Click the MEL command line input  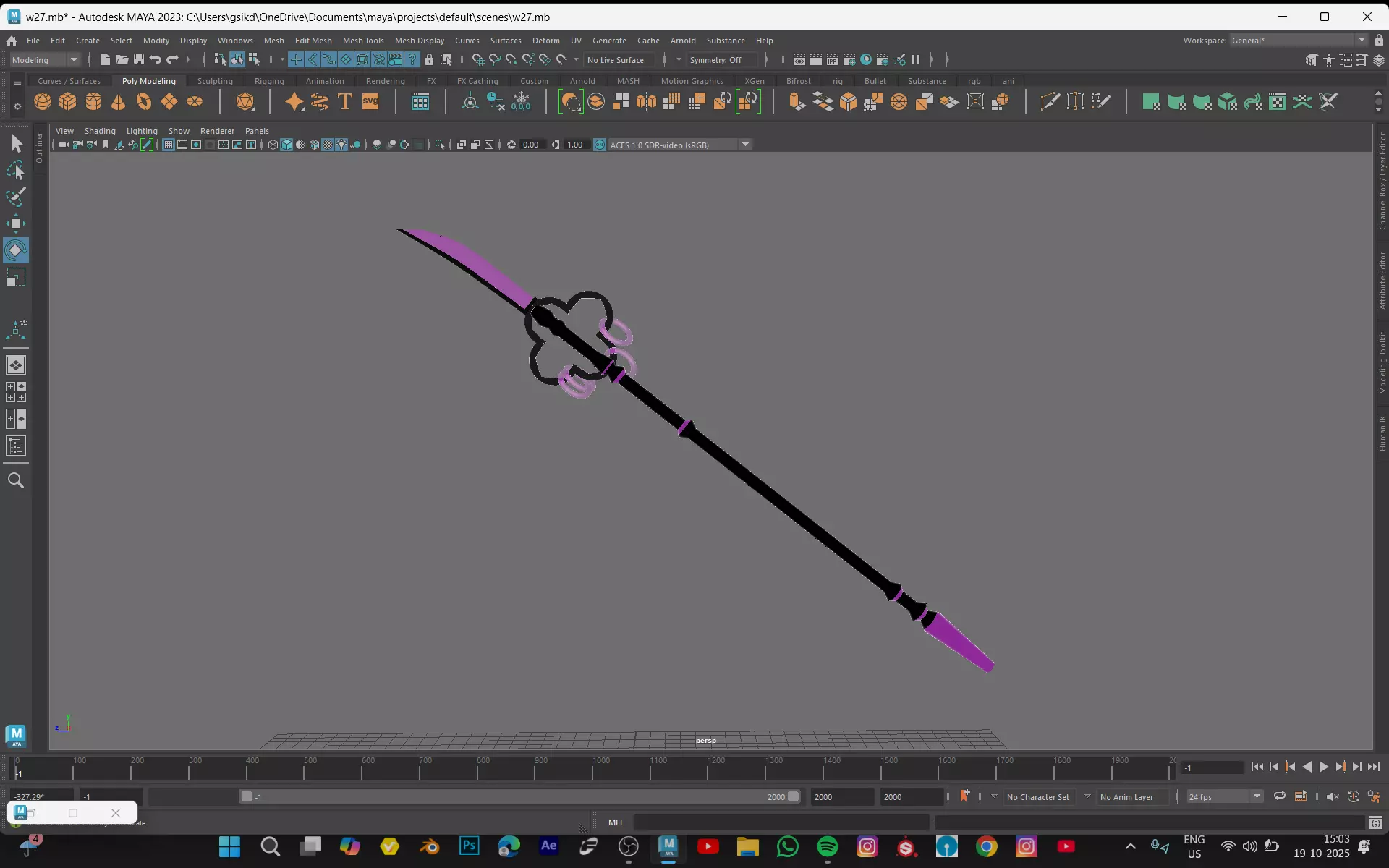pos(781,822)
